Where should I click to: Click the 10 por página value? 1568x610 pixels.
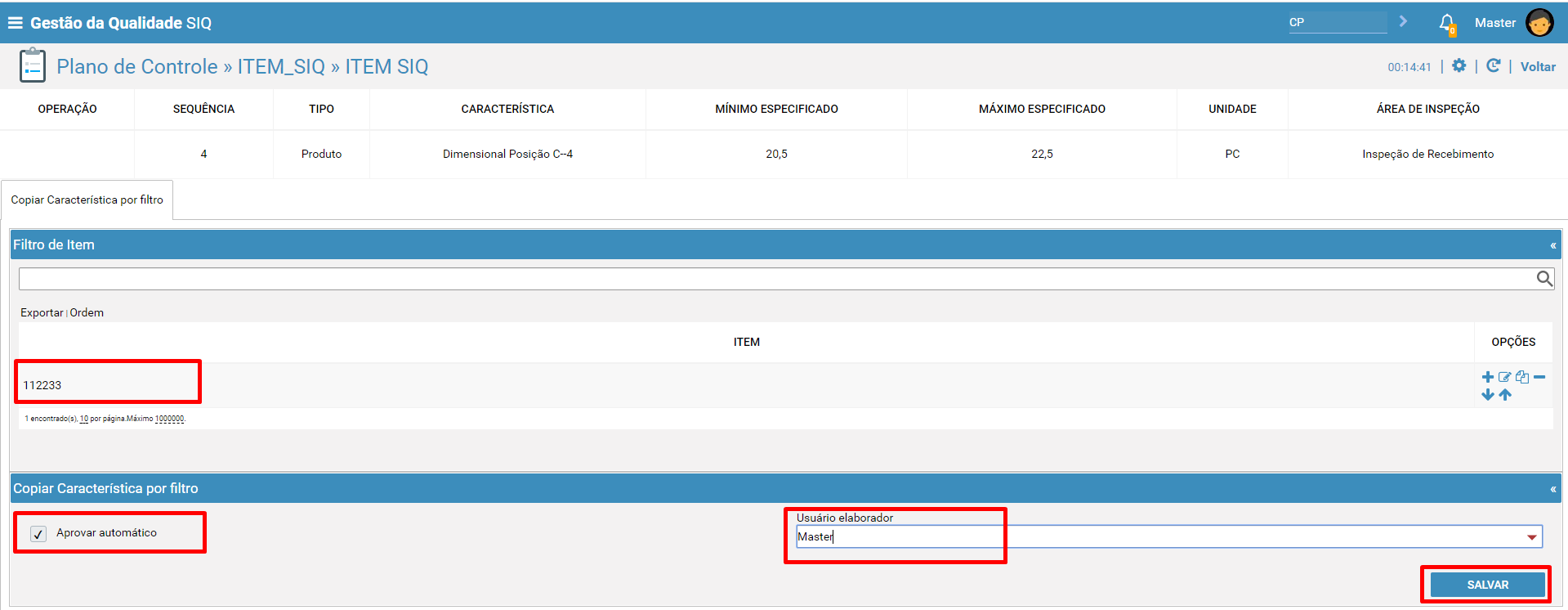click(x=83, y=419)
